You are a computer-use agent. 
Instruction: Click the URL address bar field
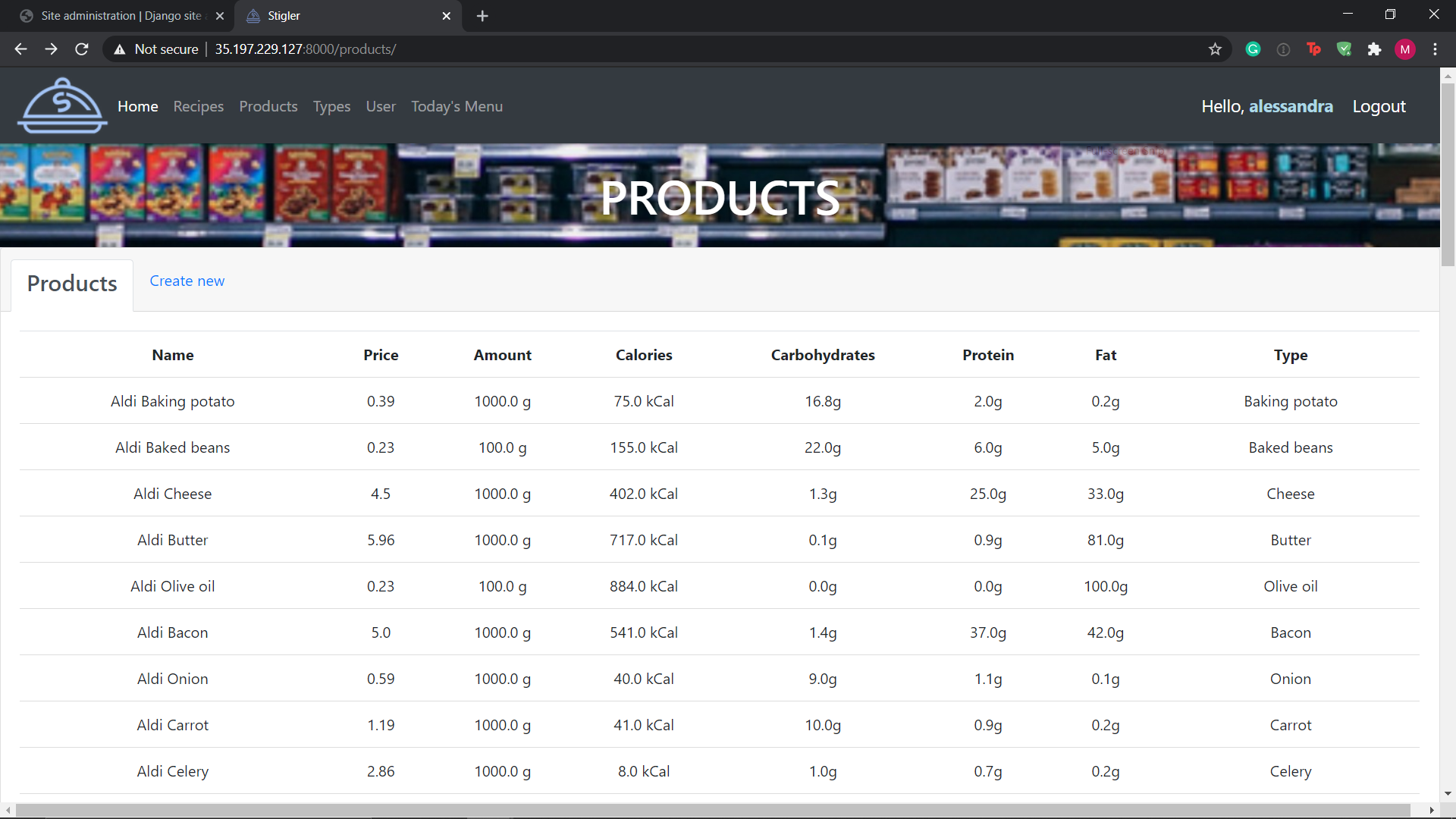(x=682, y=49)
